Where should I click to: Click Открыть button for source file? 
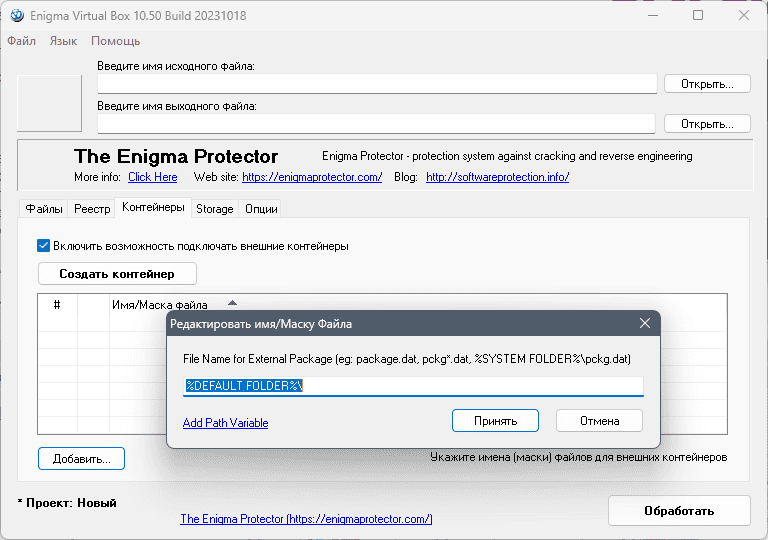707,84
